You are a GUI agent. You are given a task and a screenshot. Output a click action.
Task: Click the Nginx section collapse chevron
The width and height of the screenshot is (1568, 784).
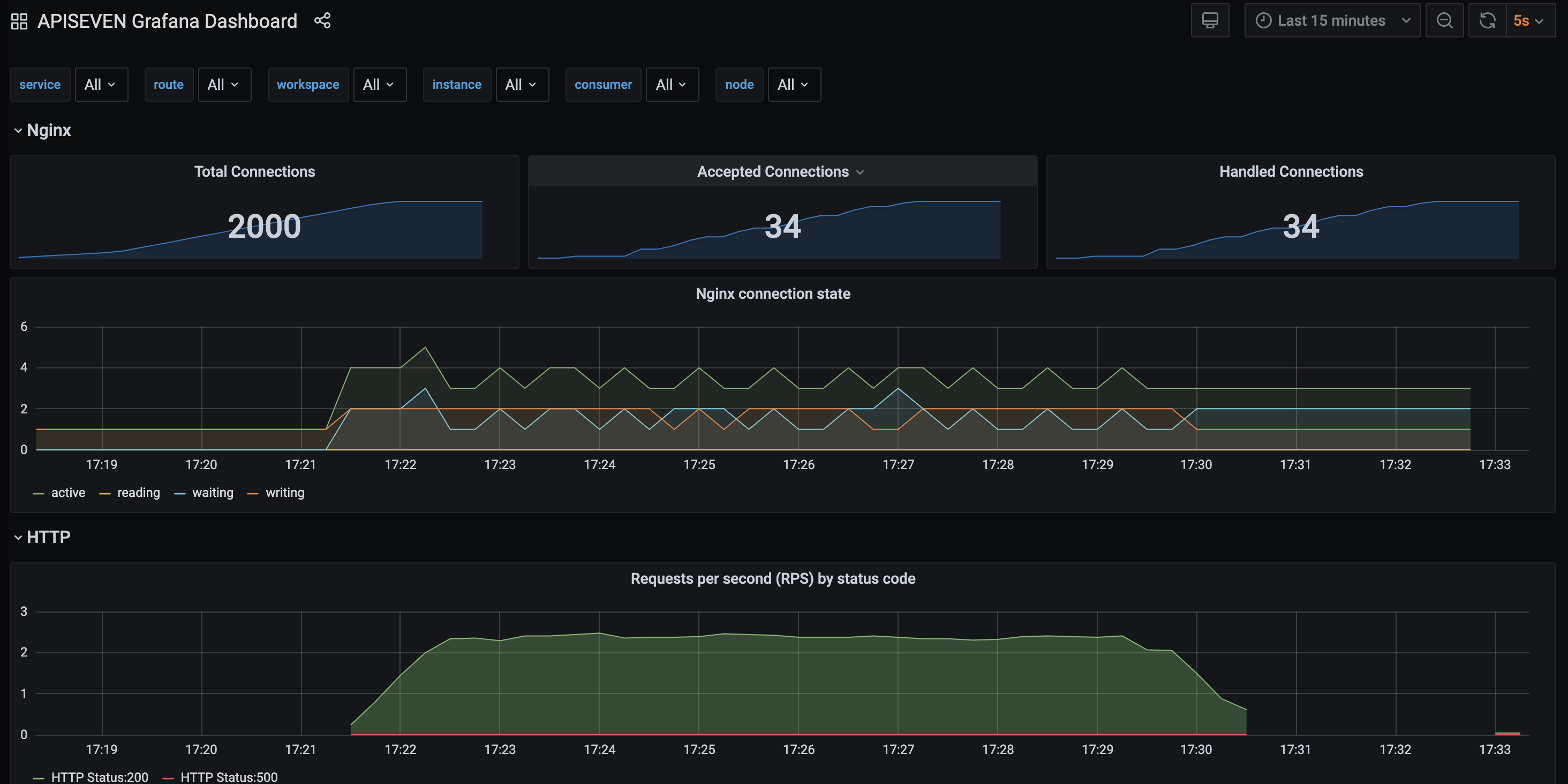pos(17,130)
